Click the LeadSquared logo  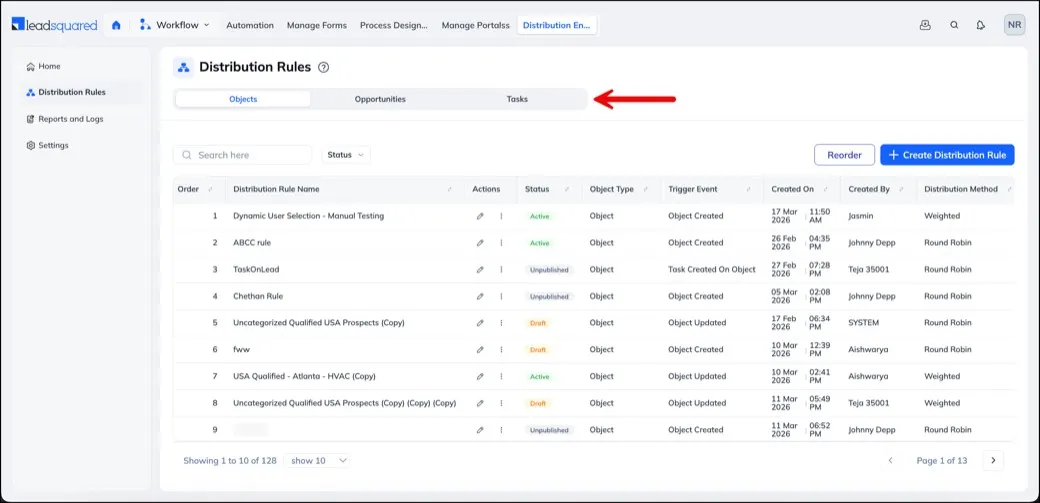point(54,25)
